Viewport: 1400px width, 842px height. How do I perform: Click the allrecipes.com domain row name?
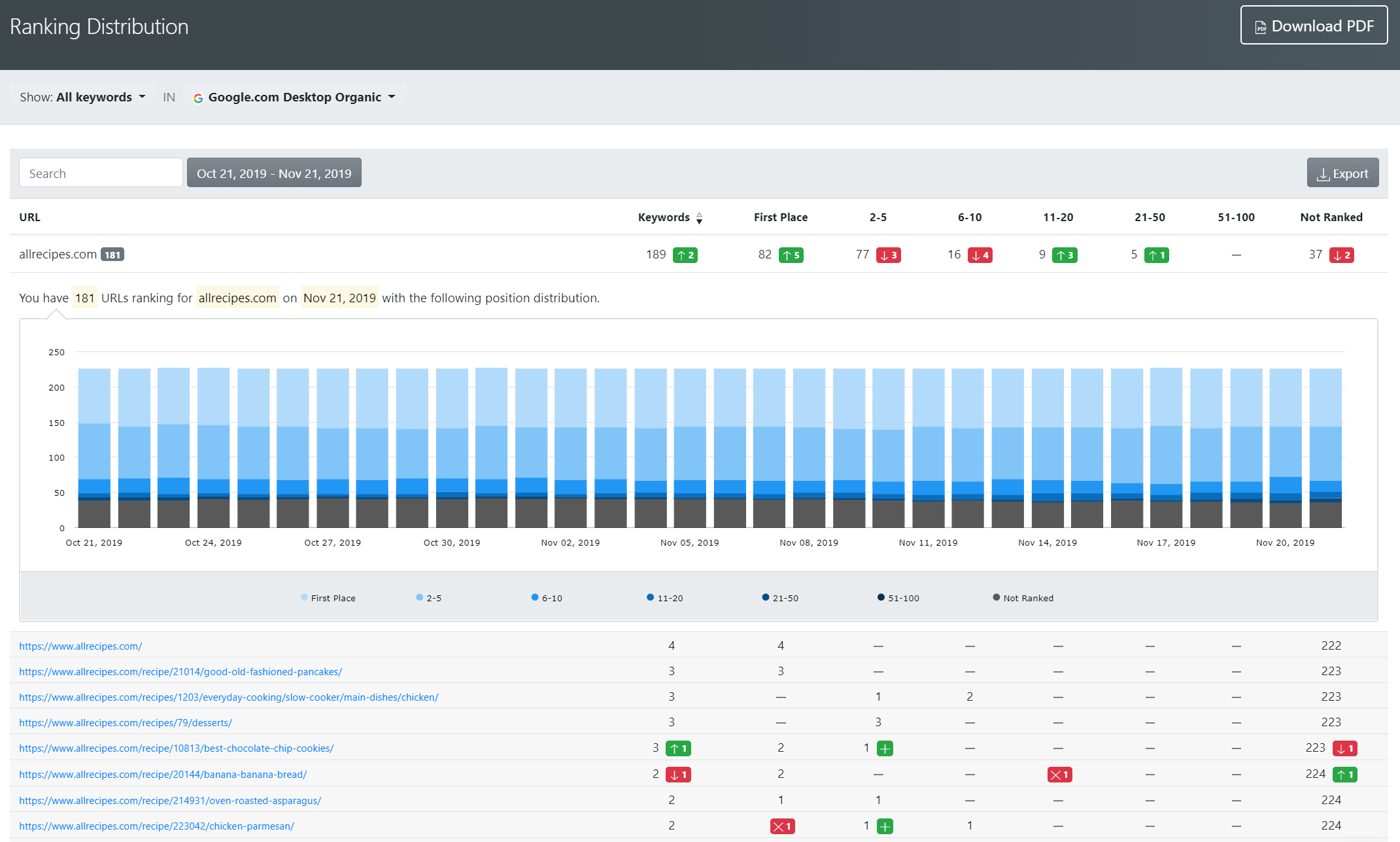58,254
